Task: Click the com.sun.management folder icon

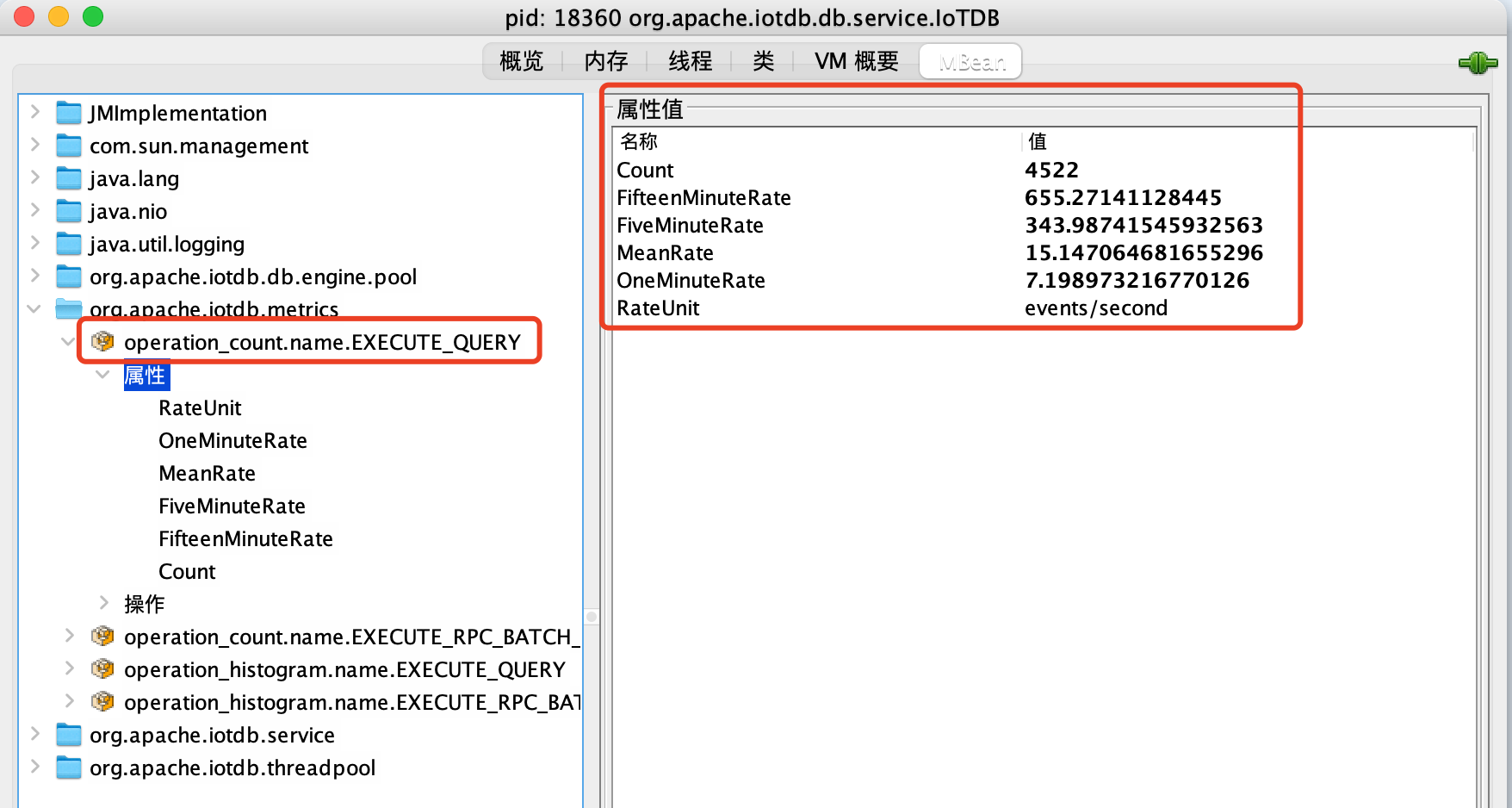Action: (x=69, y=146)
